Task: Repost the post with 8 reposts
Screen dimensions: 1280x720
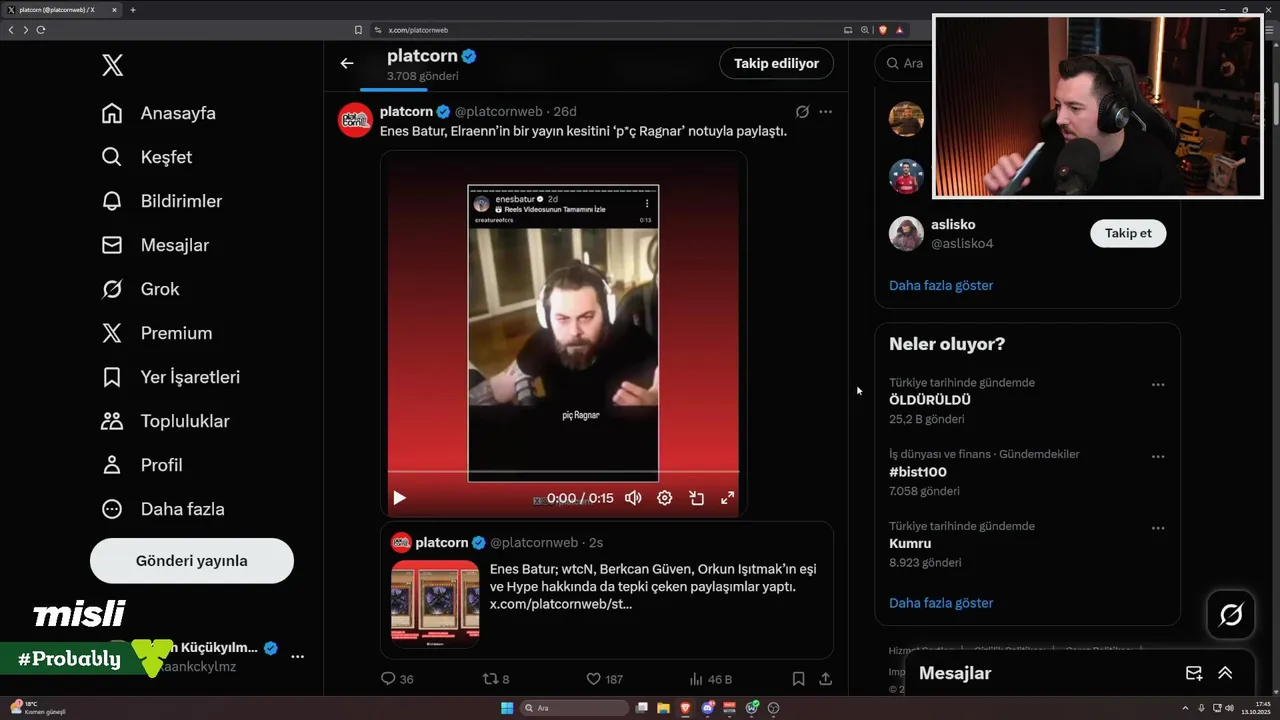Action: click(496, 679)
